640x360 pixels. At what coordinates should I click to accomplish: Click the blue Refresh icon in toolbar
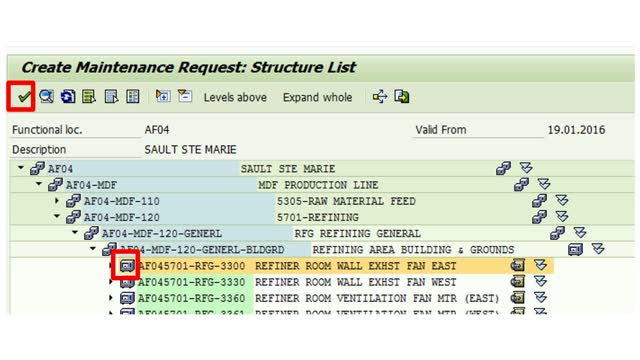pos(68,97)
